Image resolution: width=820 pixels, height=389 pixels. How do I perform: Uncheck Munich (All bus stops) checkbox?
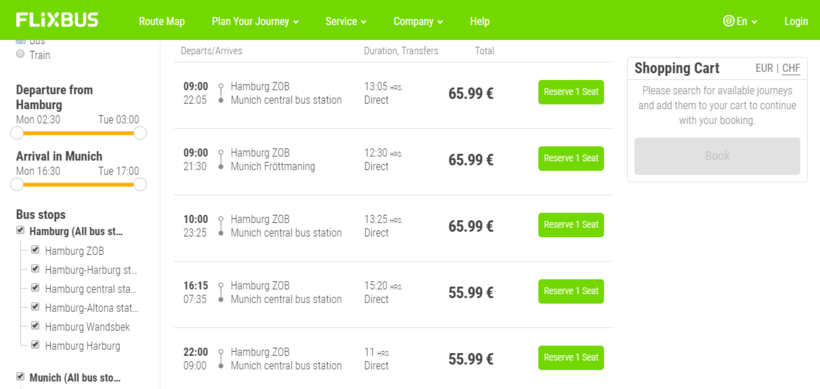pos(20,376)
